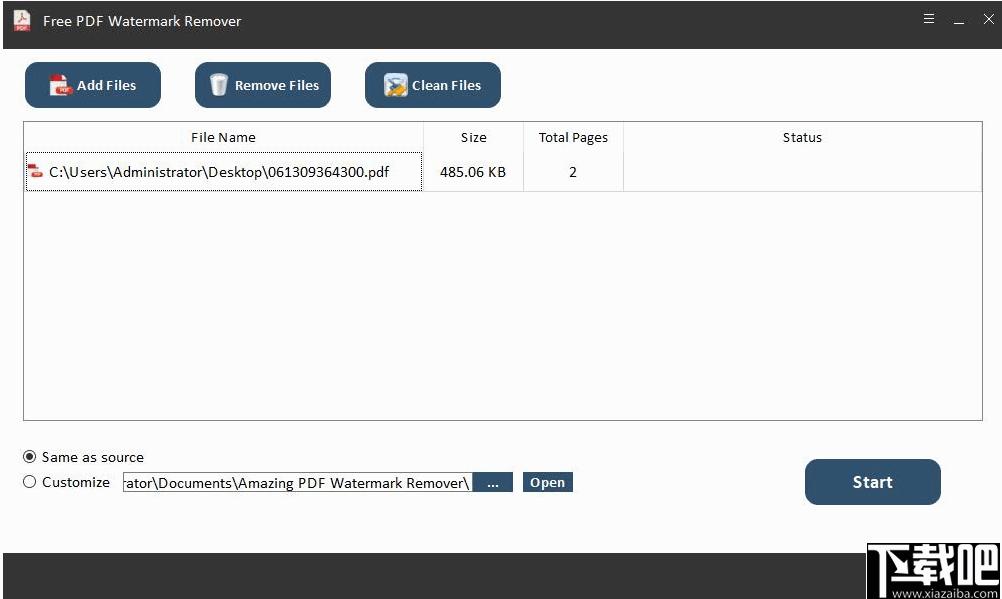
Task: Open the hamburger menu in title bar
Action: click(929, 19)
